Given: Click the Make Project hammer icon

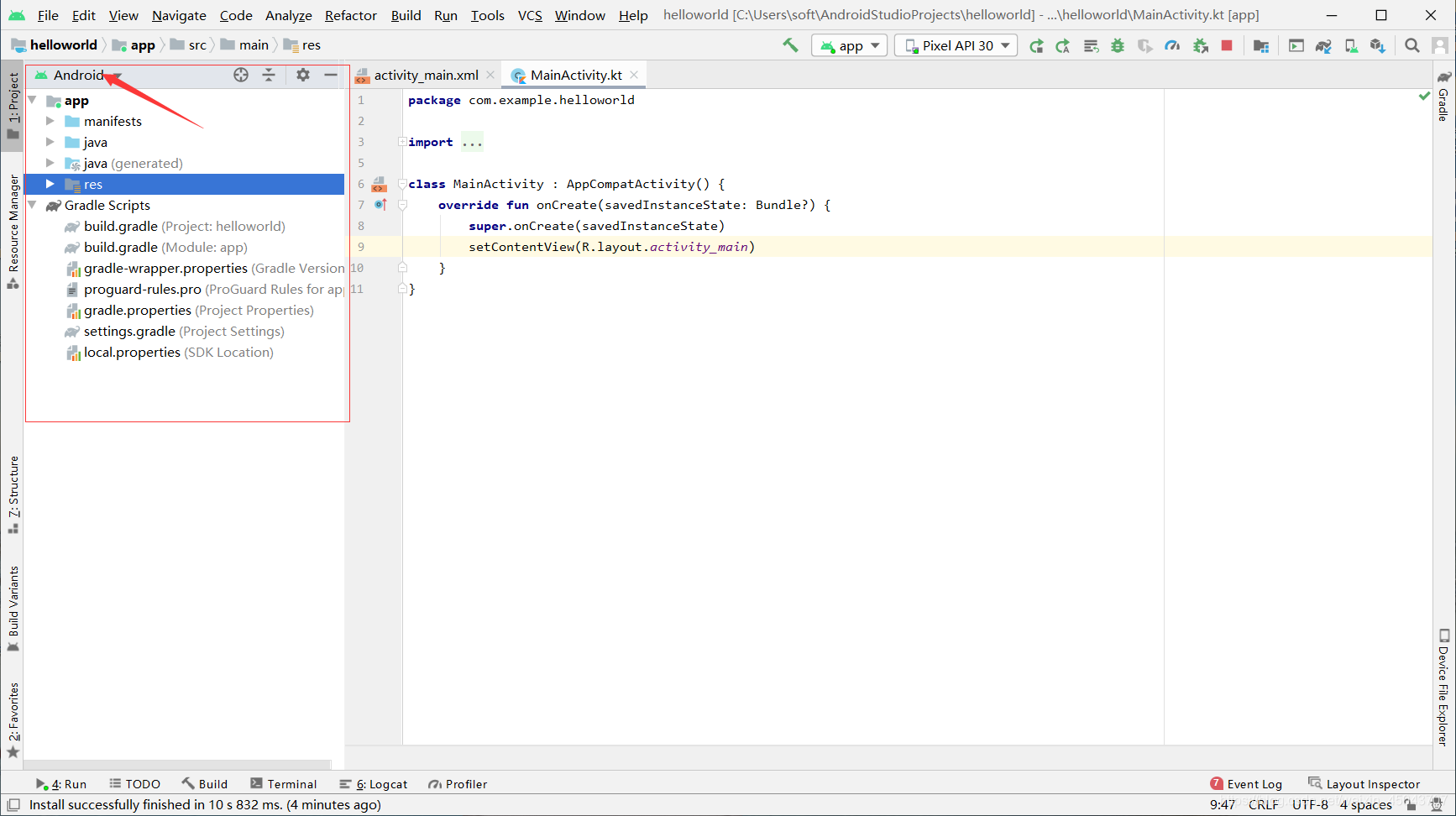Looking at the screenshot, I should [790, 45].
